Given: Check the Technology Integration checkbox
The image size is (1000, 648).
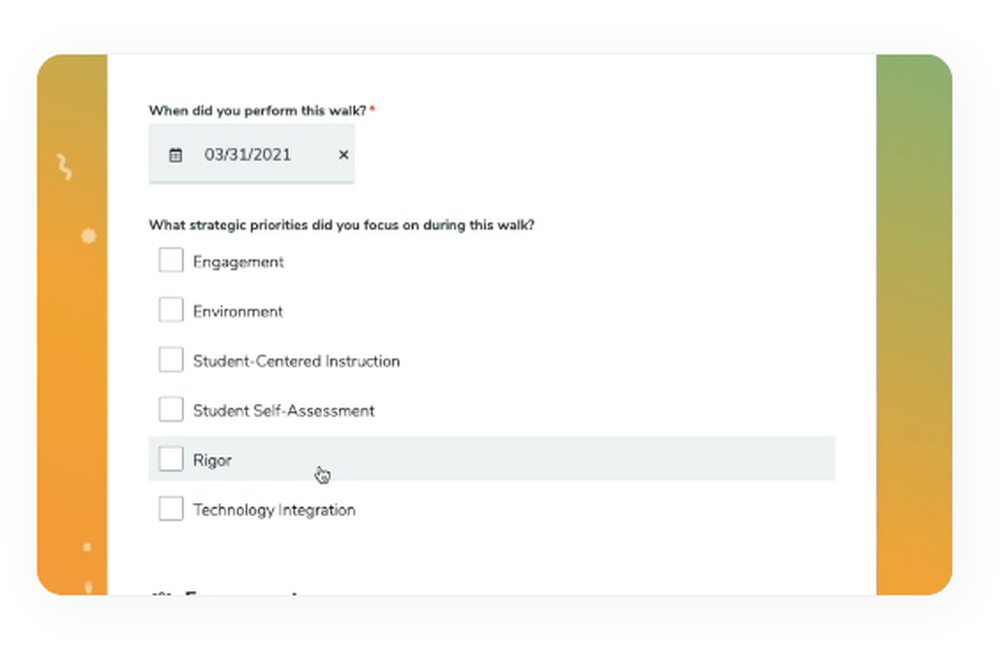Looking at the screenshot, I should click(x=170, y=508).
